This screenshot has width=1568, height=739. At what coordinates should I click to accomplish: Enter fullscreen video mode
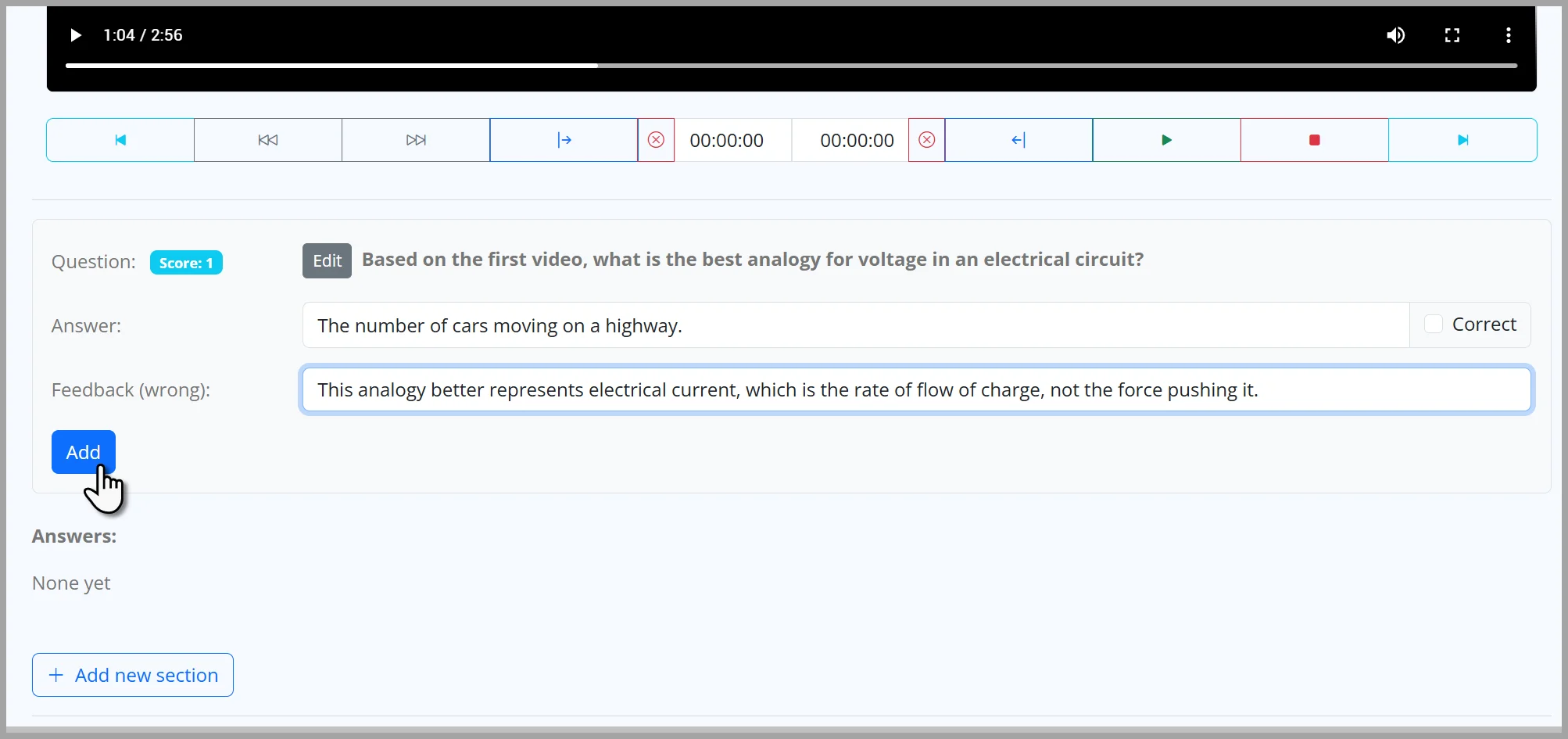(1452, 35)
